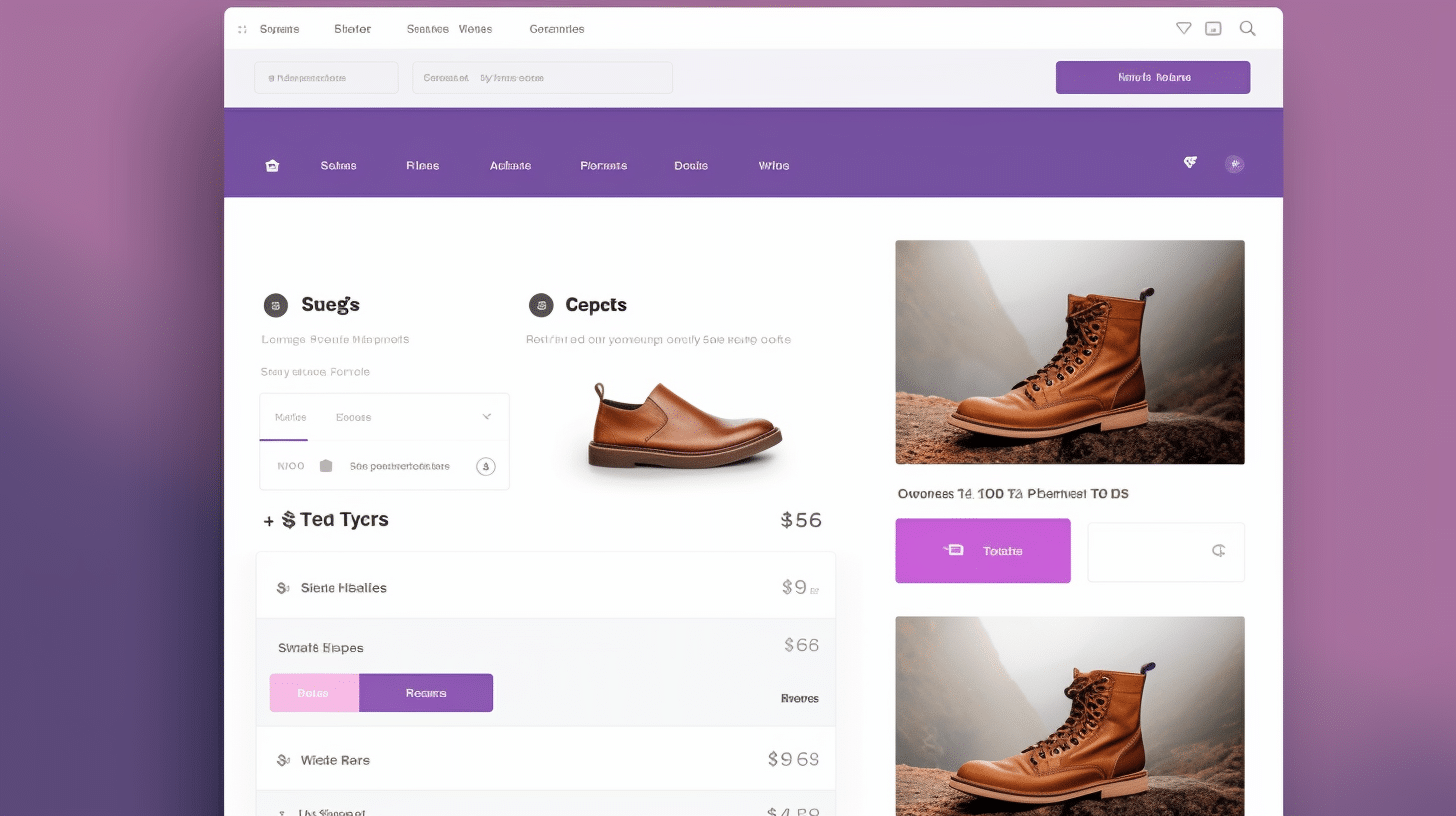Click the gray bag icon next to N/OO
This screenshot has height=816, width=1456.
pos(325,465)
